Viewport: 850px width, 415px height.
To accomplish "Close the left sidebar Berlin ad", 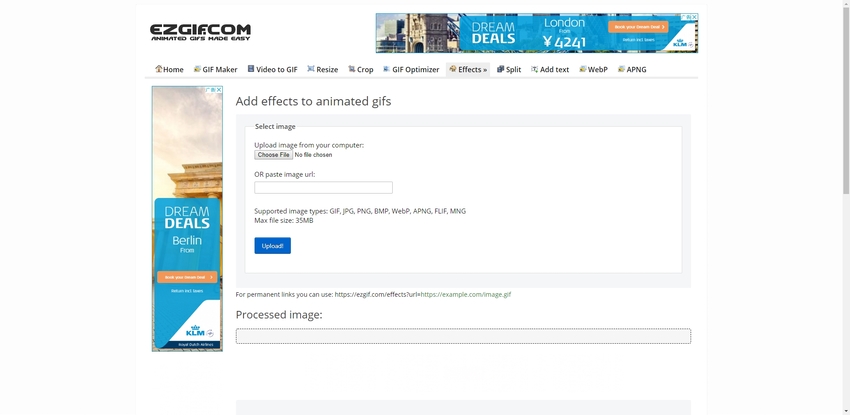I will coord(218,90).
